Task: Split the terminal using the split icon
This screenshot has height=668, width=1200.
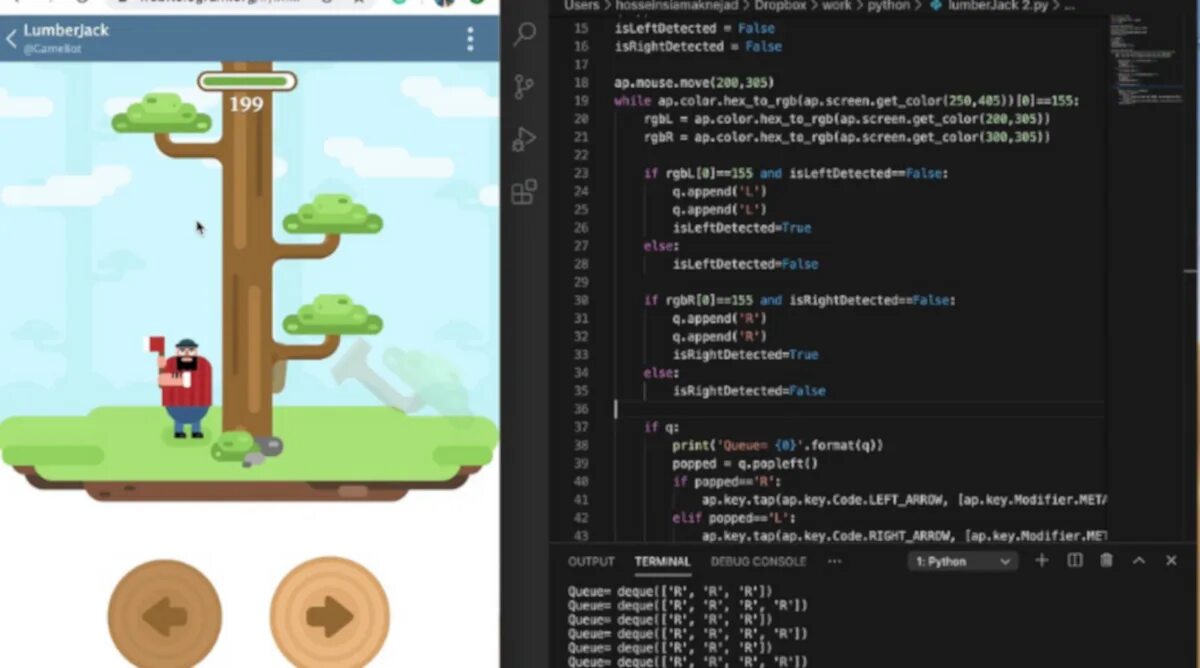Action: (1074, 560)
